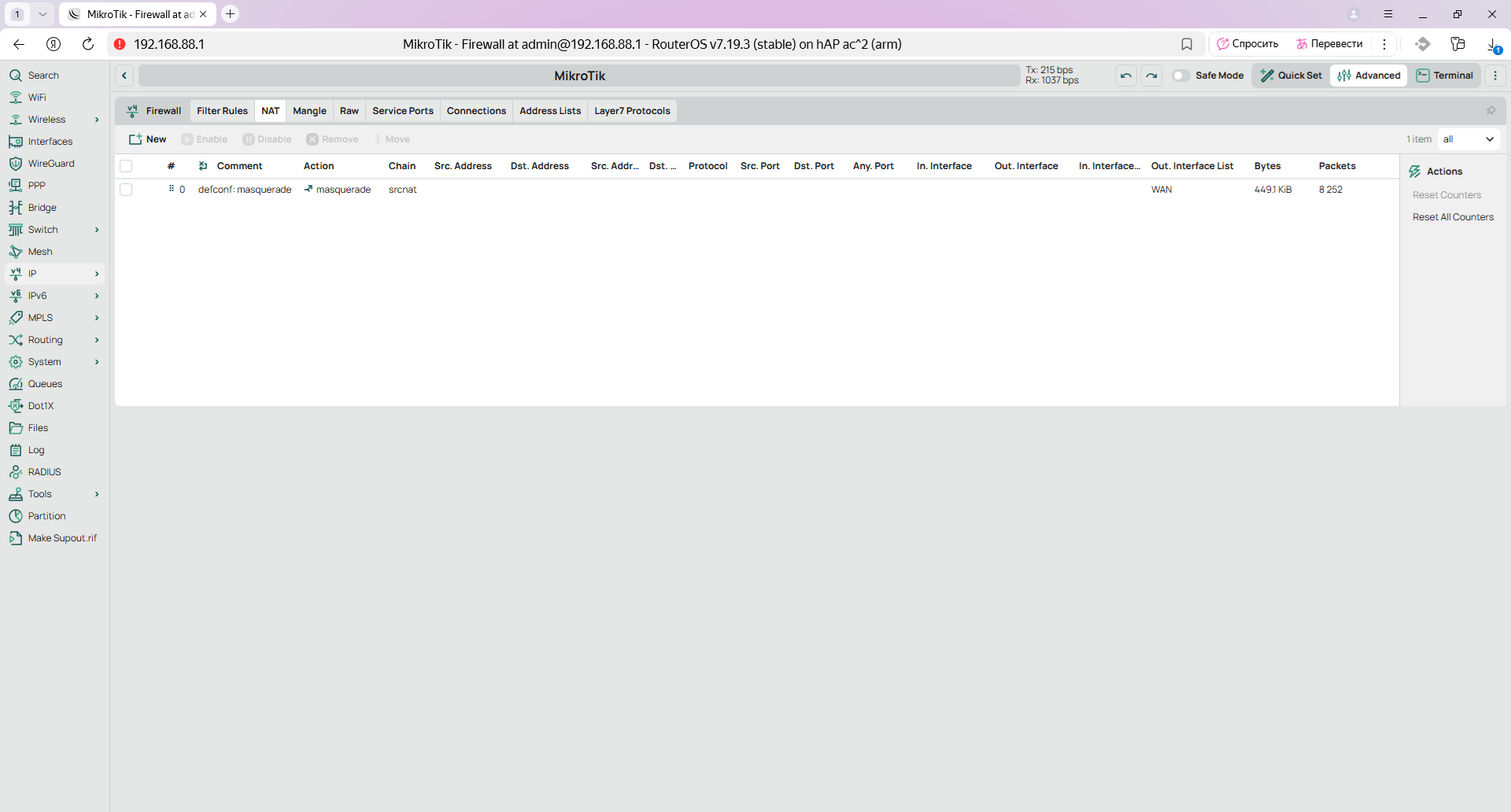Collapse sidebar with the back chevron
Image resolution: width=1511 pixels, height=812 pixels.
tap(124, 76)
